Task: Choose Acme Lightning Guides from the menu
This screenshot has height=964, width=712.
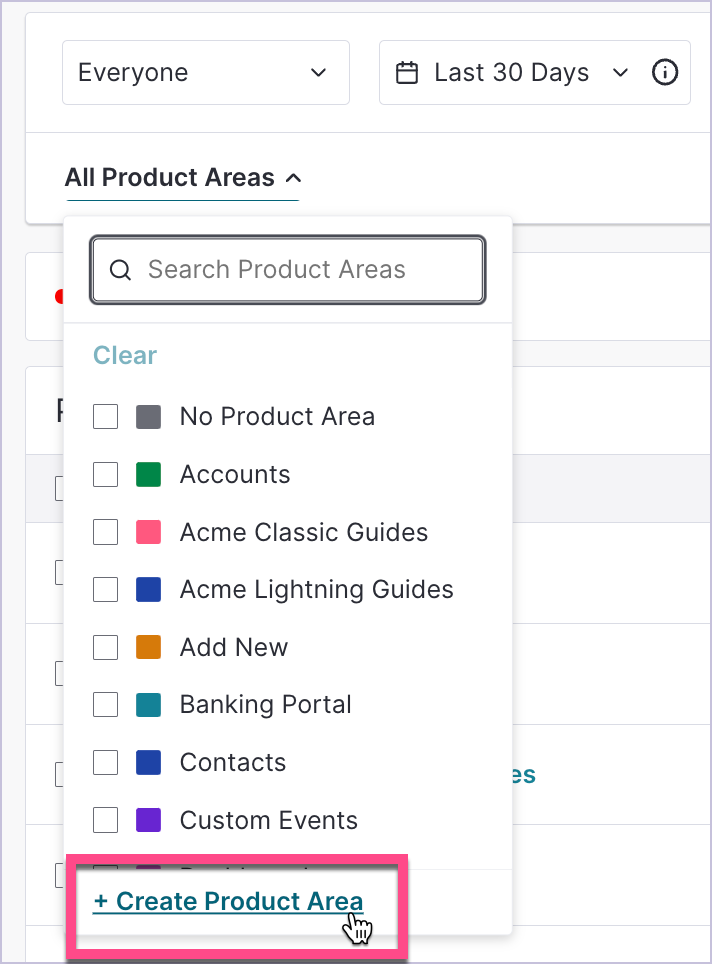Action: tap(316, 590)
